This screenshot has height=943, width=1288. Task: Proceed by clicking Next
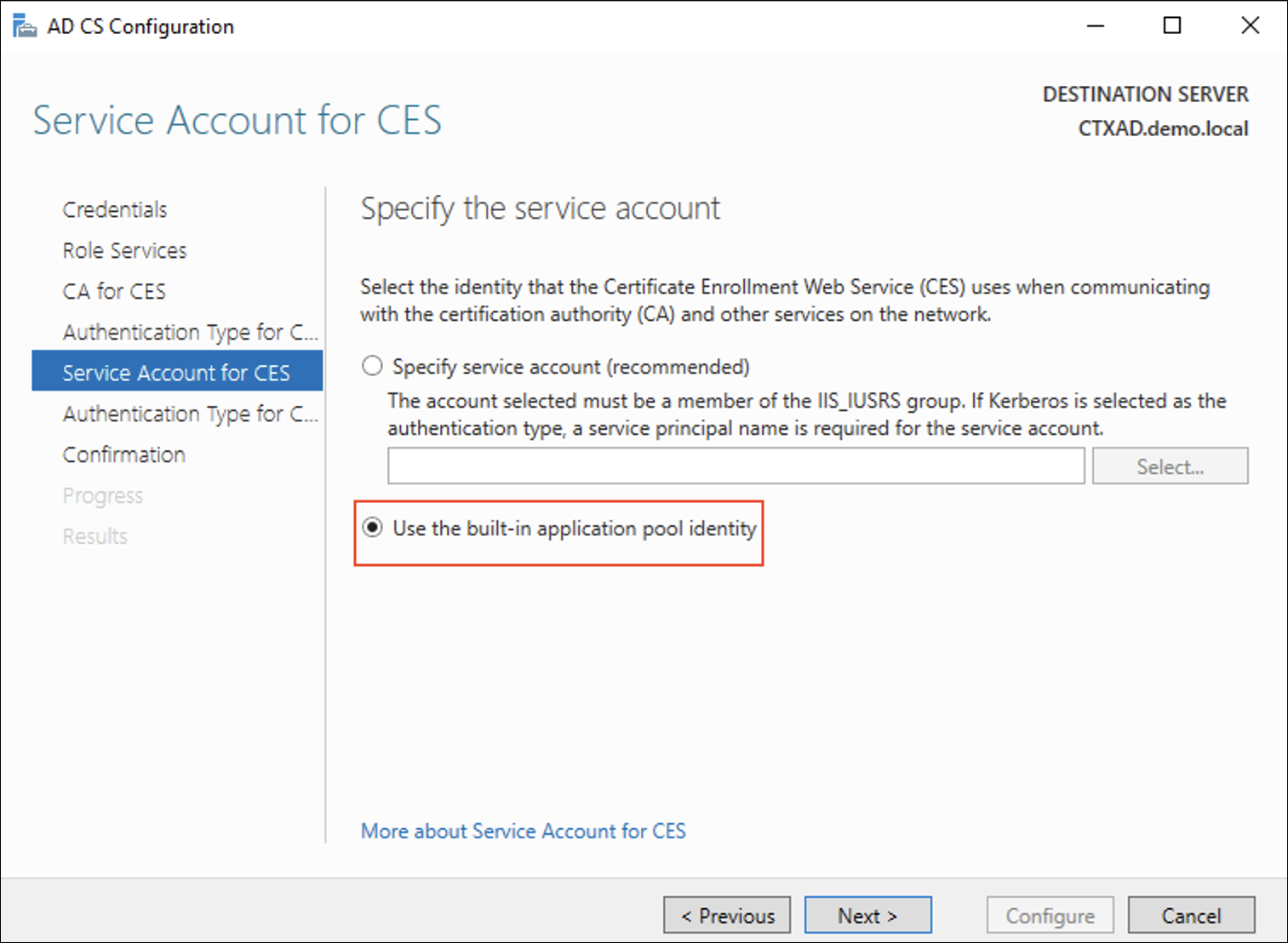[867, 916]
